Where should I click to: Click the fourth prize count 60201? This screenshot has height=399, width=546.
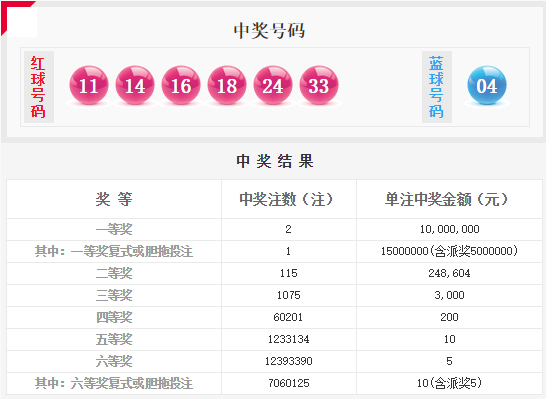288,317
